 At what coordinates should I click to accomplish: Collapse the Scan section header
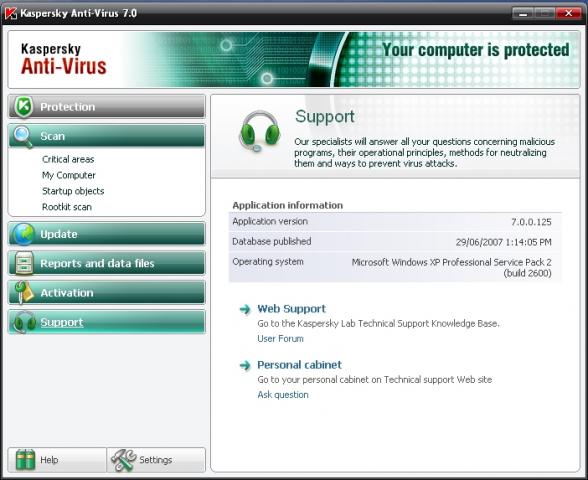pos(106,136)
